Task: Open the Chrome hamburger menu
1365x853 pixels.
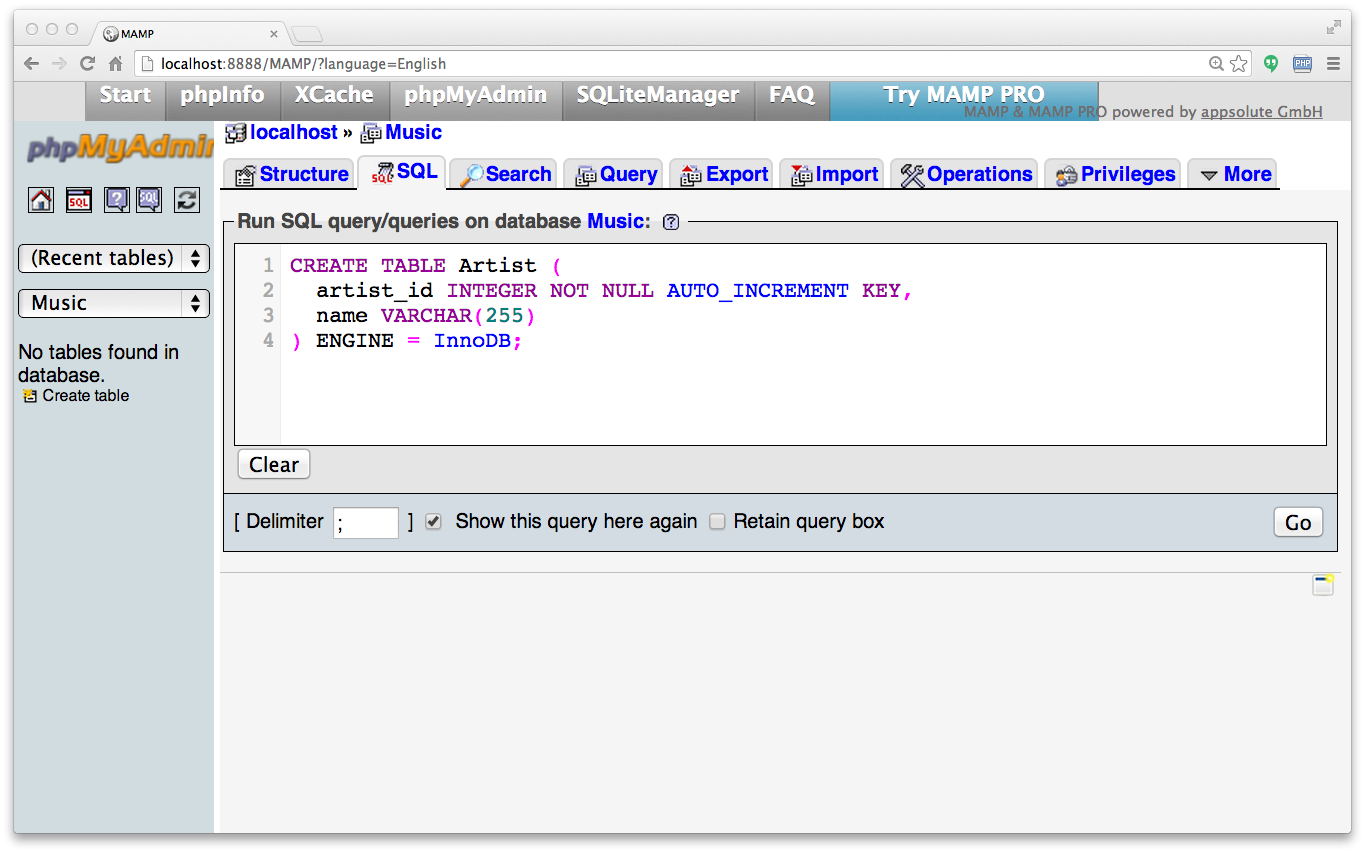Action: point(1333,63)
